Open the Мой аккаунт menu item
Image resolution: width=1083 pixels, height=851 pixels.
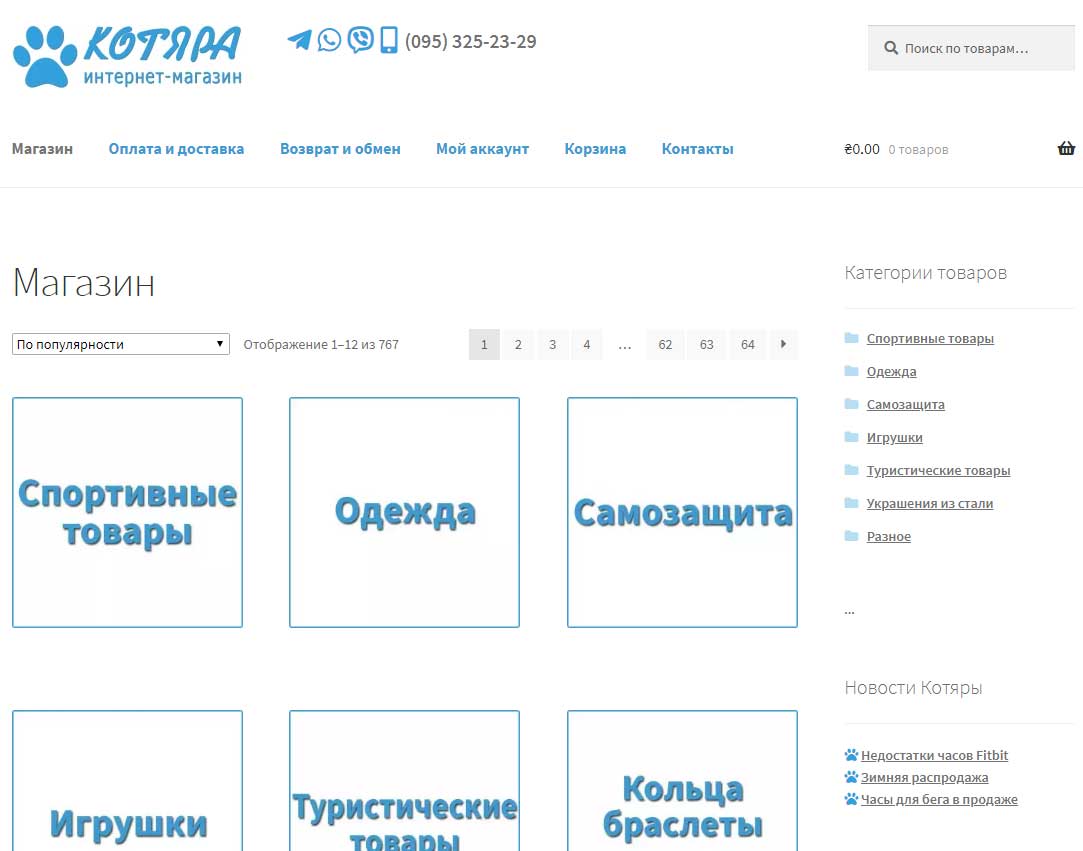(482, 149)
